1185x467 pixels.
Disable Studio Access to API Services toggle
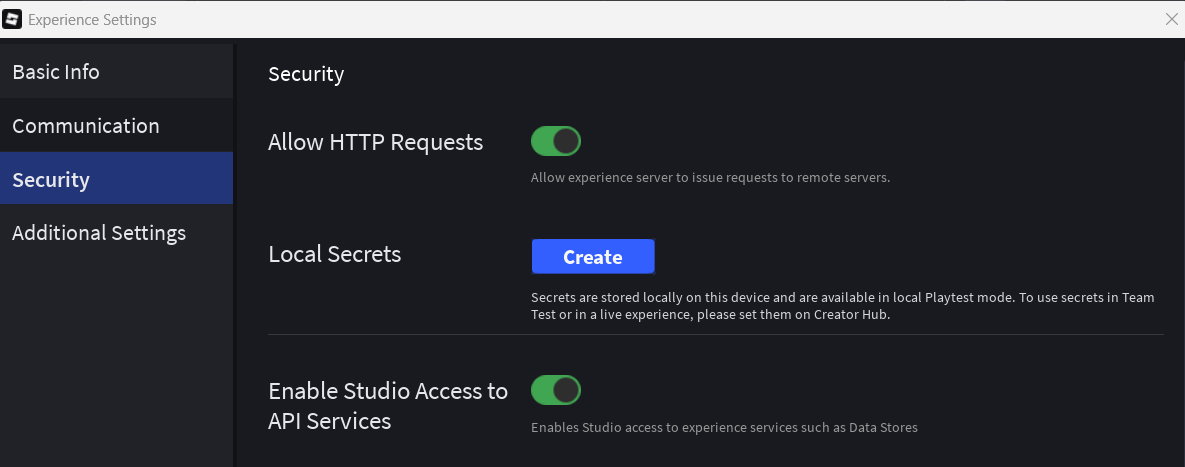coord(555,390)
